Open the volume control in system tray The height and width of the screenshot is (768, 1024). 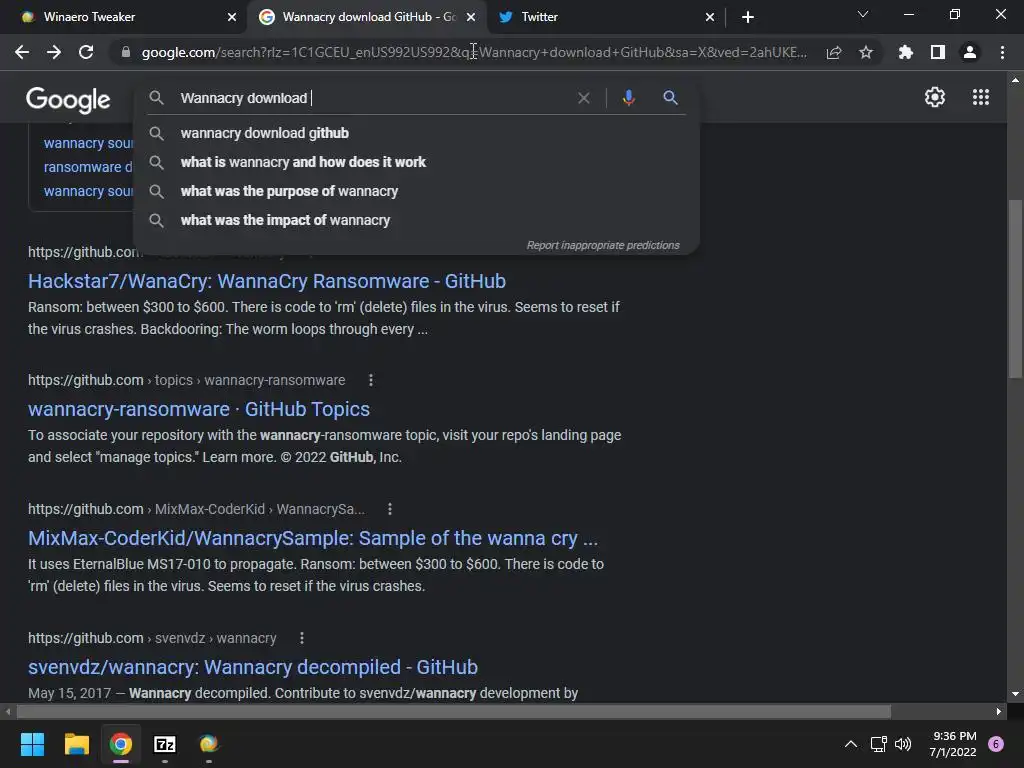pyautogui.click(x=903, y=744)
